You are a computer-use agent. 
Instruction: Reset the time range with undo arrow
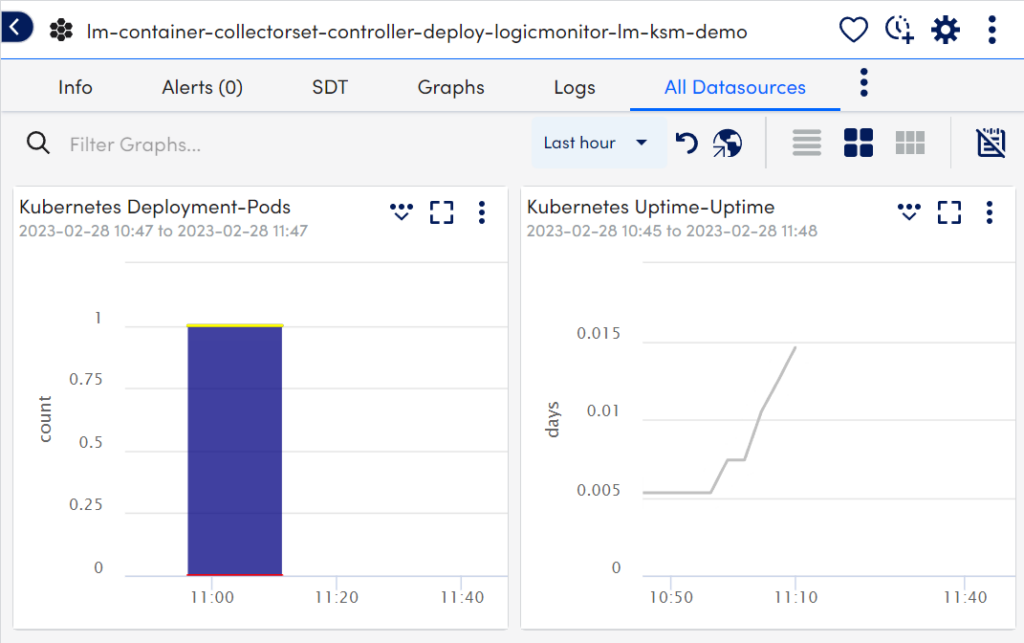click(686, 144)
